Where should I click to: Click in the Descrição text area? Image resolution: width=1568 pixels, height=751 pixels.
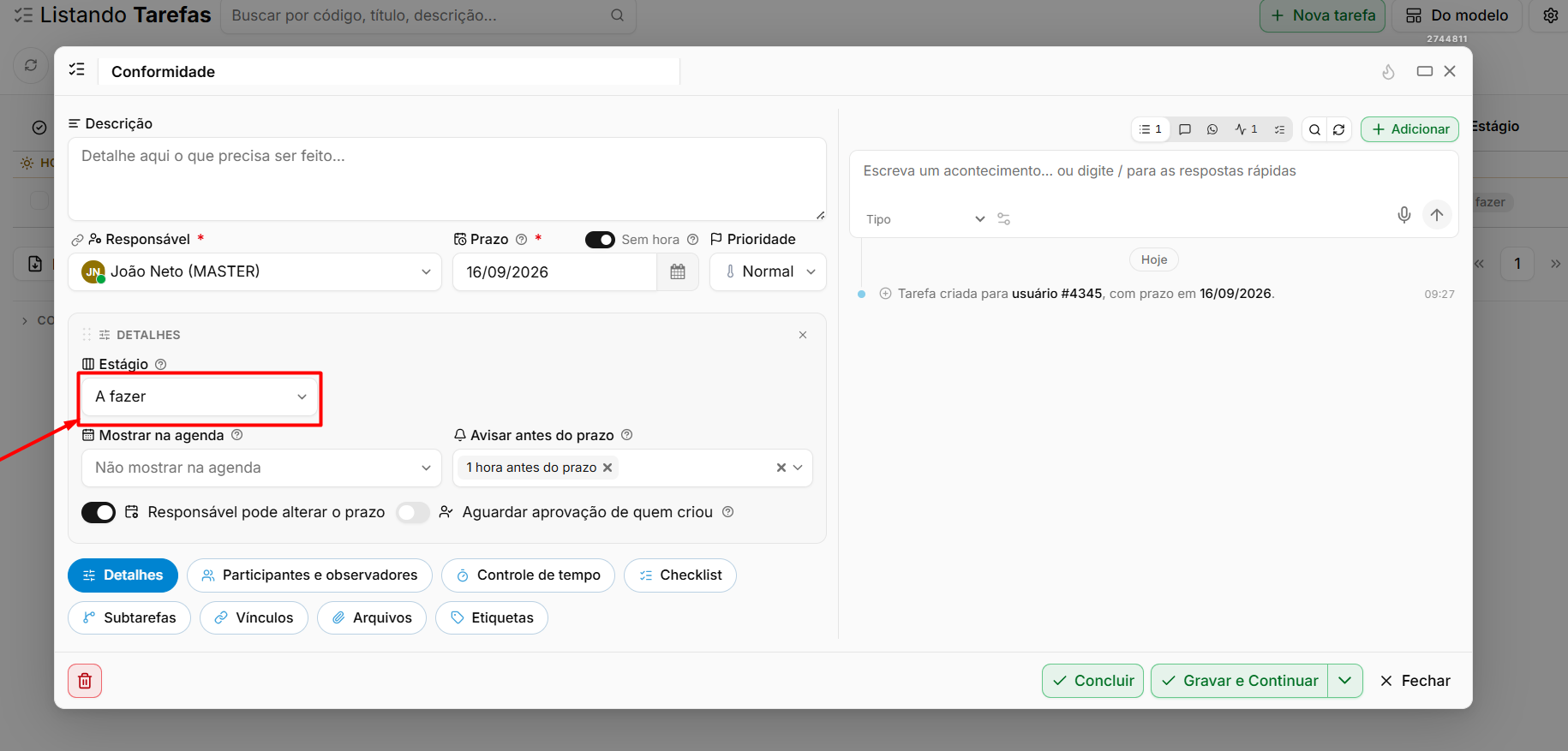click(x=447, y=179)
